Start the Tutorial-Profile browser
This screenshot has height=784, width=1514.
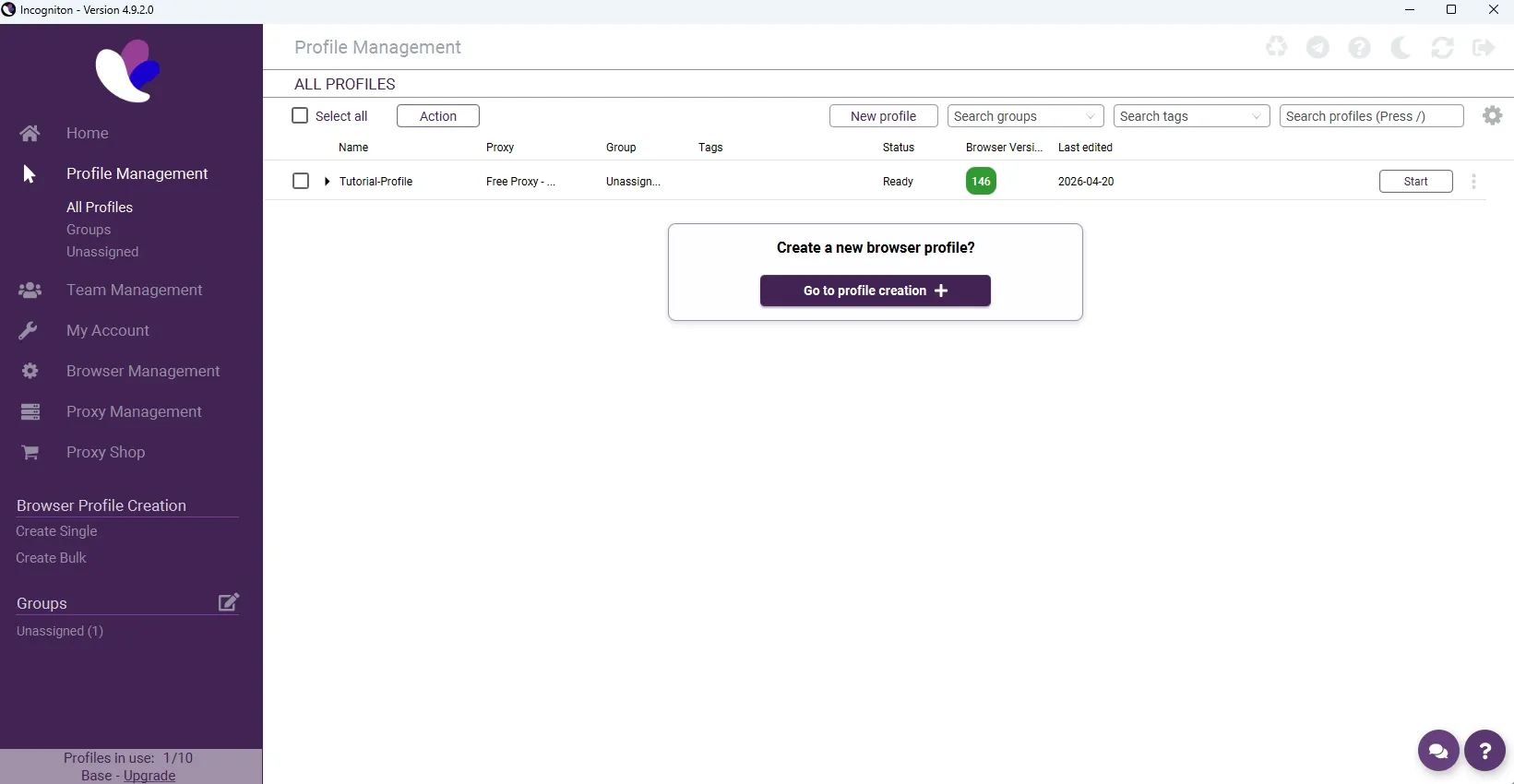point(1416,182)
